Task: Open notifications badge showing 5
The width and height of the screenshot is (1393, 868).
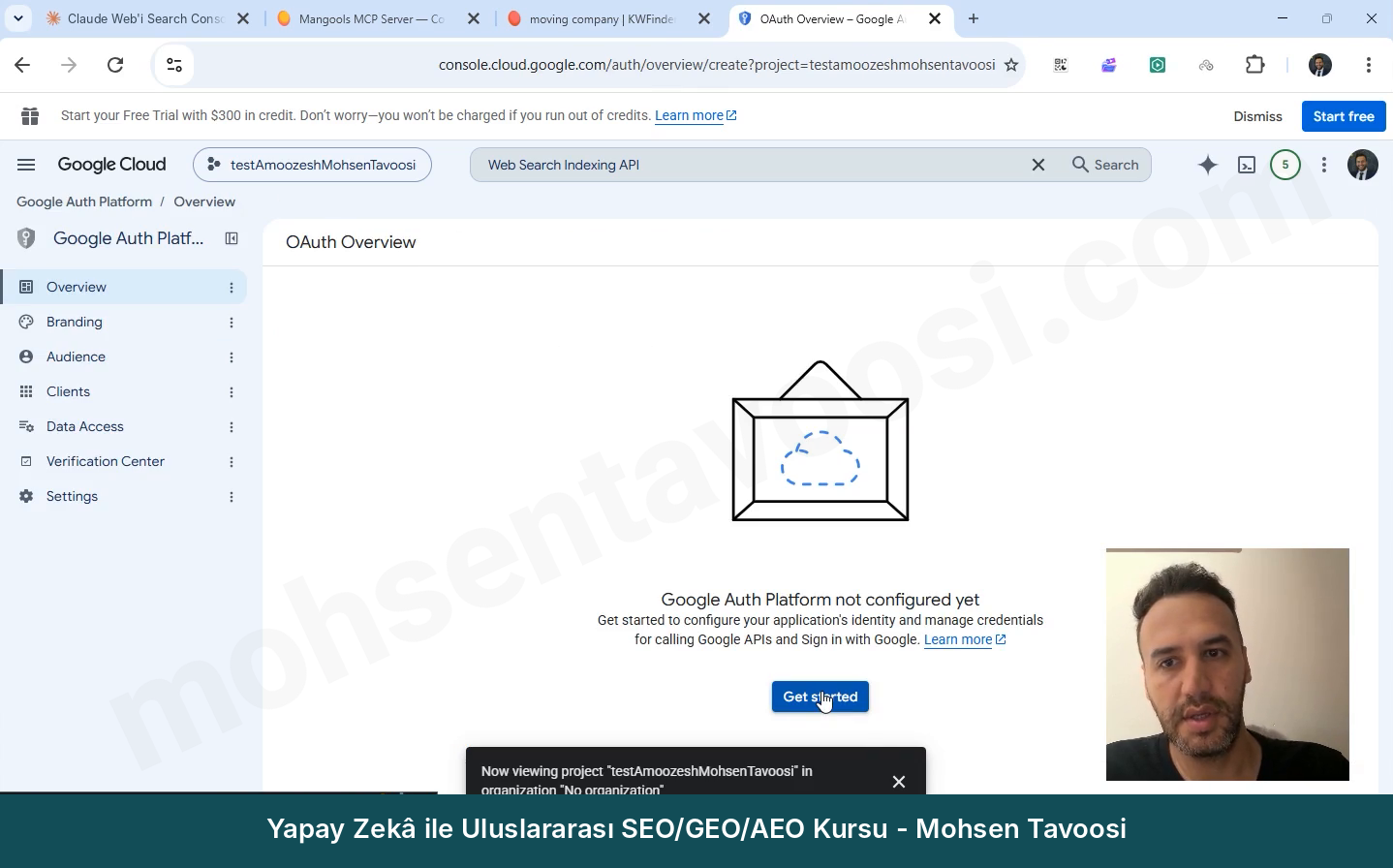Action: [1285, 165]
